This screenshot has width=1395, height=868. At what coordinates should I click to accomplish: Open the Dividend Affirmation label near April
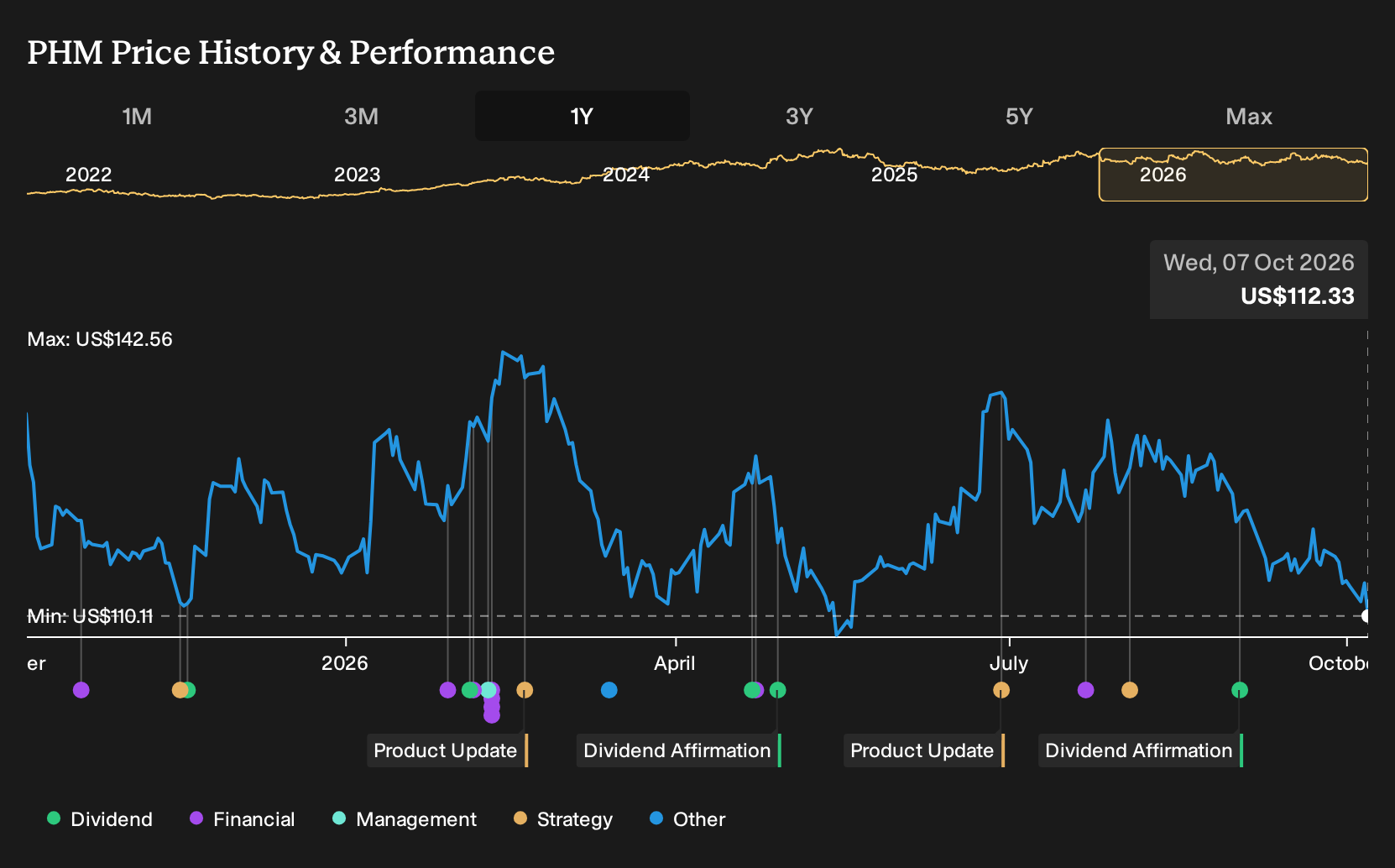point(679,750)
